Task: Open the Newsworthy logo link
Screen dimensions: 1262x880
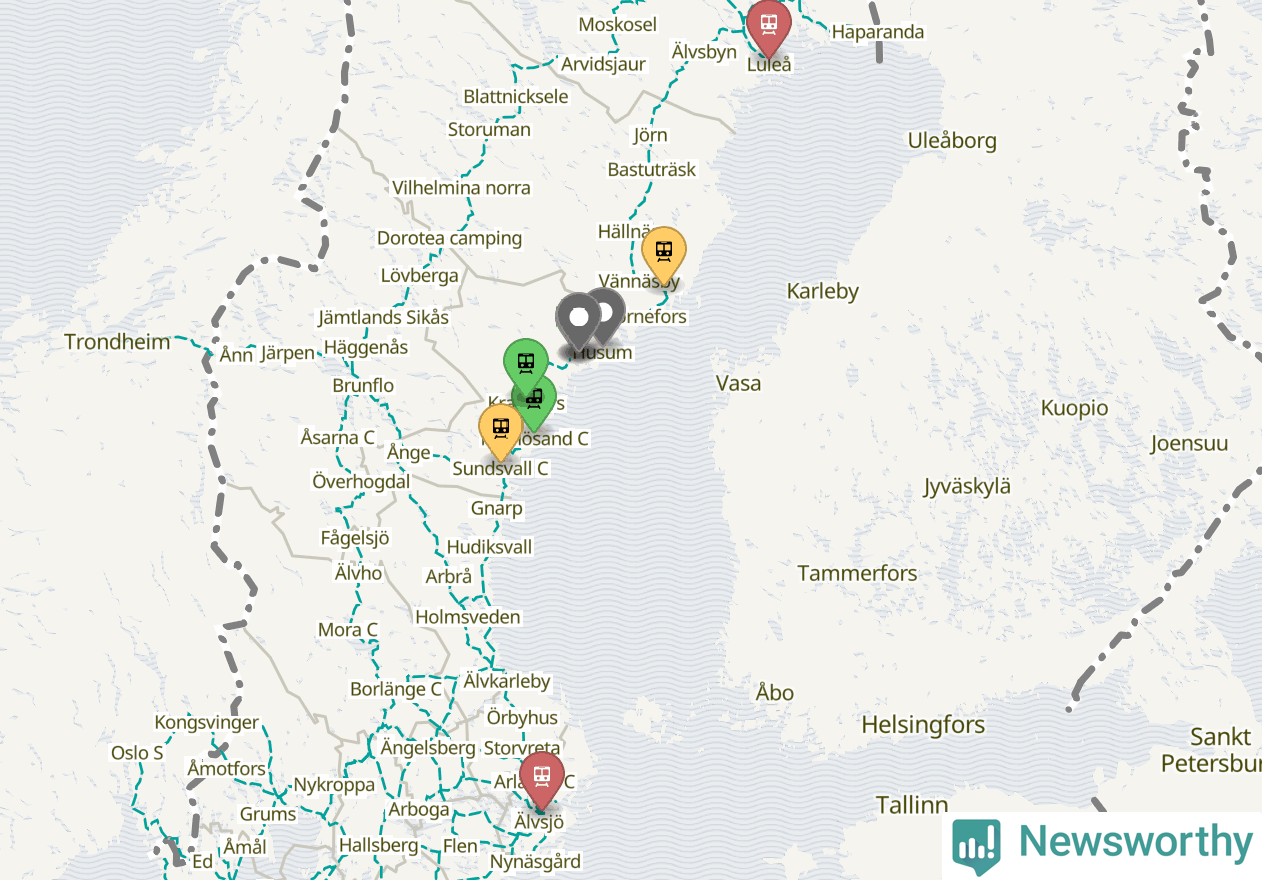Action: coord(1102,843)
